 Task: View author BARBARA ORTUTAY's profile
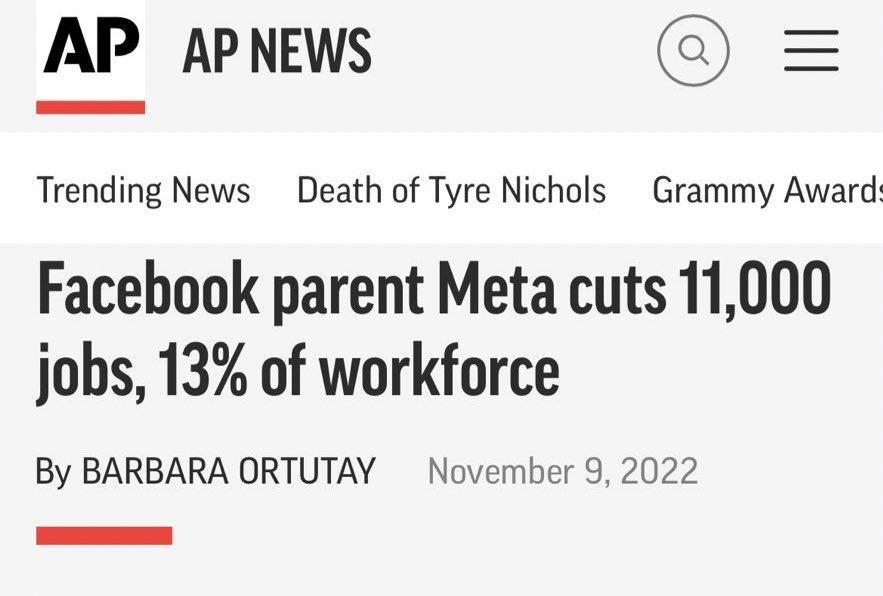point(228,468)
